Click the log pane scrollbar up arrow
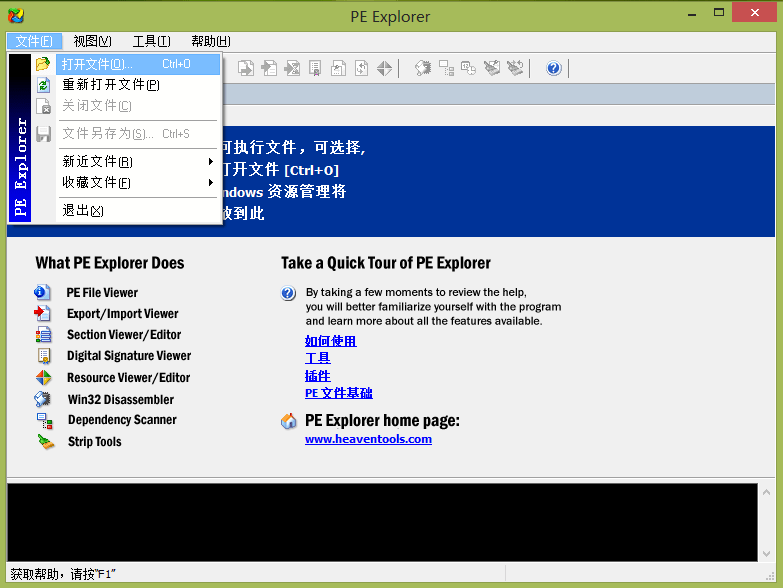This screenshot has height=588, width=783. click(767, 492)
